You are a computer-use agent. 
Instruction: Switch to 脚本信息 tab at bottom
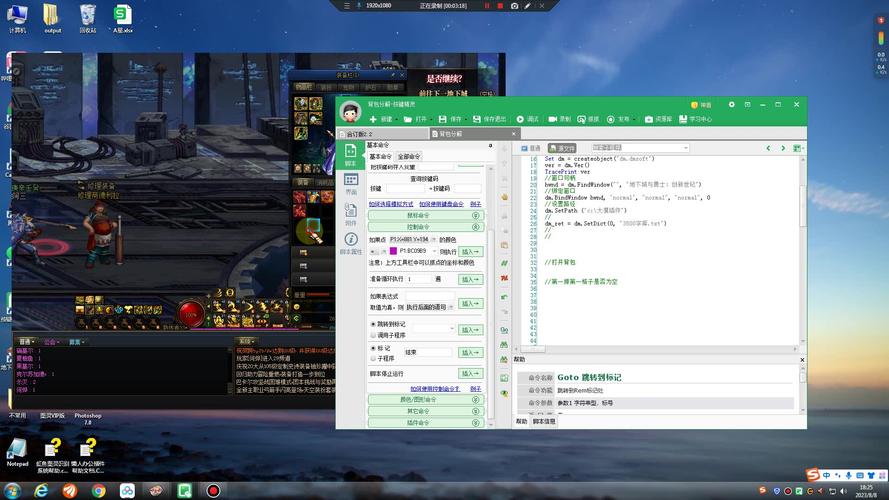pos(544,422)
